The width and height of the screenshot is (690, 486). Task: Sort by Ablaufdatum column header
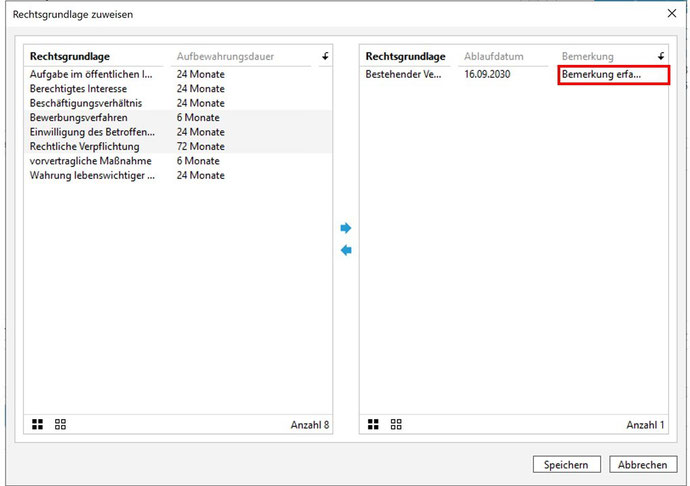pos(494,56)
